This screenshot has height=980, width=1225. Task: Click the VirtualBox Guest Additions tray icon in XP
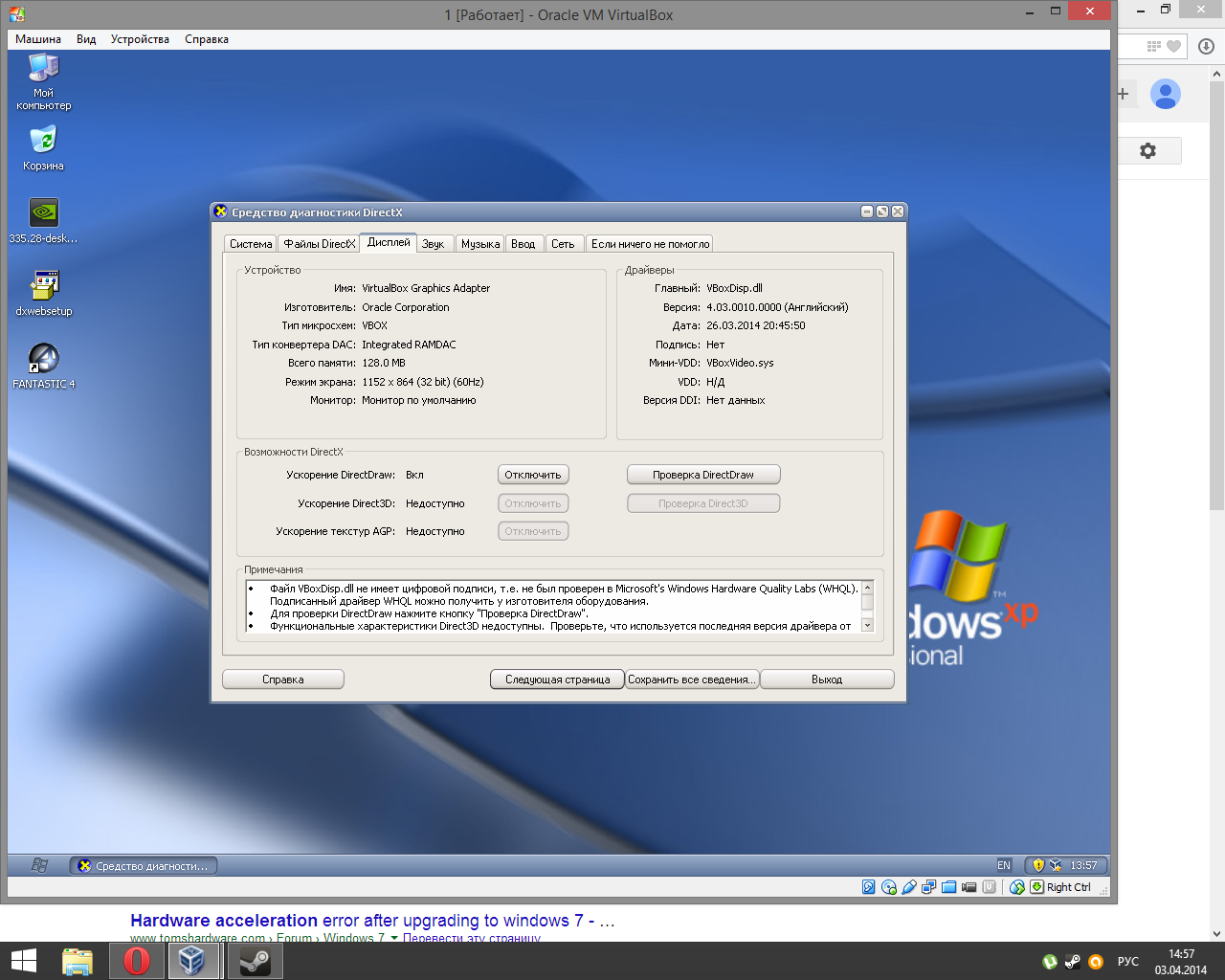click(x=1056, y=865)
